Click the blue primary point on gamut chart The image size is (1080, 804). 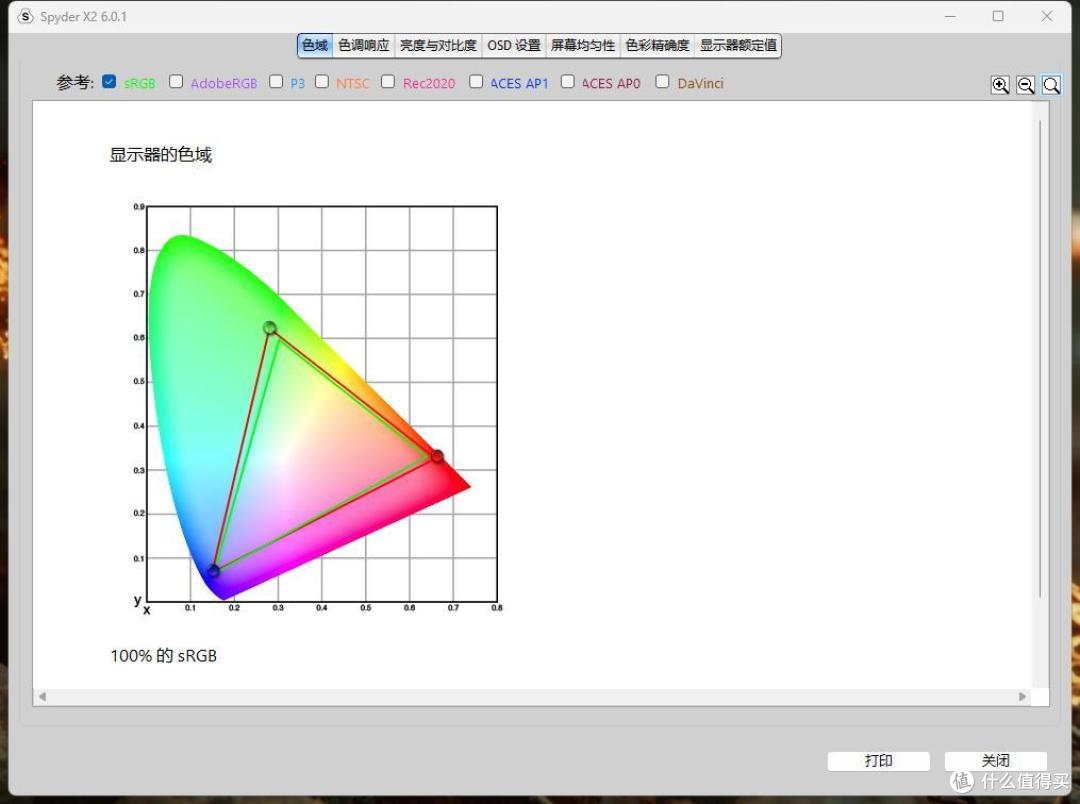pyautogui.click(x=214, y=570)
